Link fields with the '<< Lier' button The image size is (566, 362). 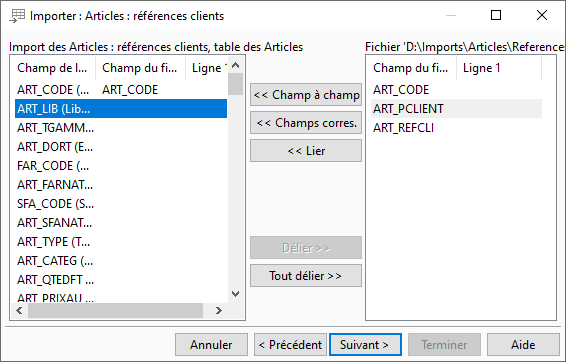coord(306,151)
